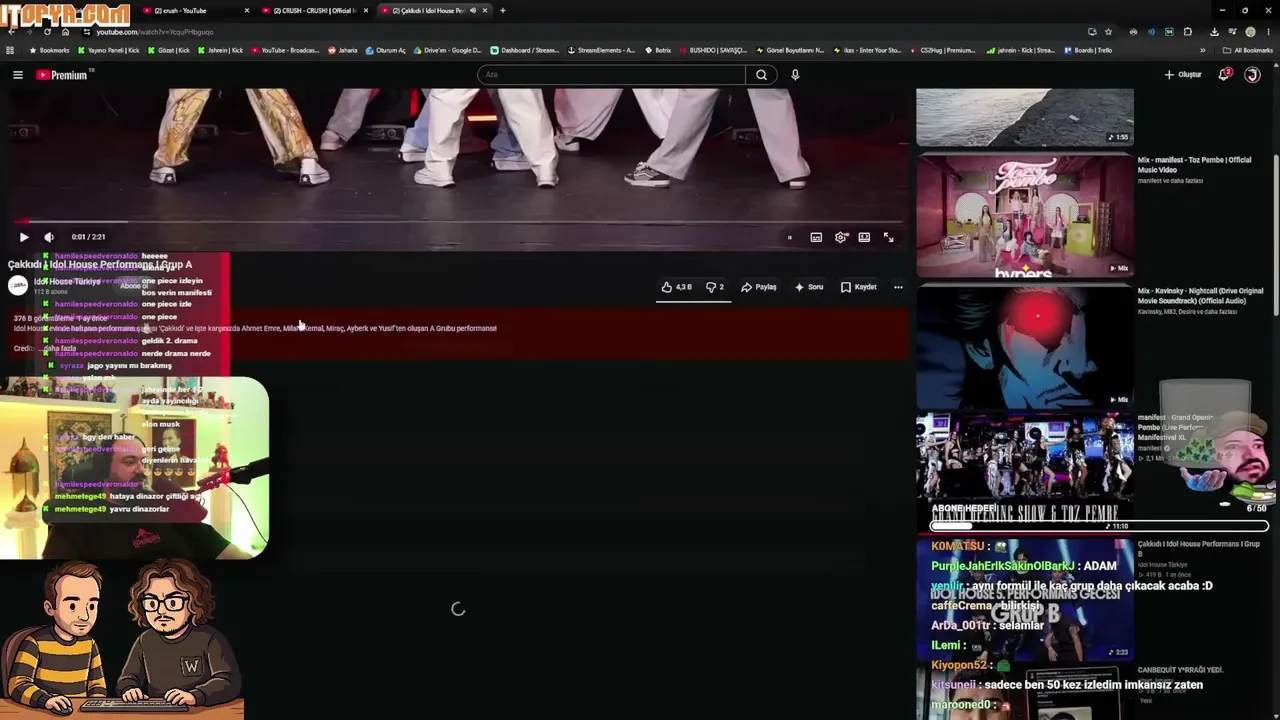Go back using the browser back arrow

pos(11,32)
